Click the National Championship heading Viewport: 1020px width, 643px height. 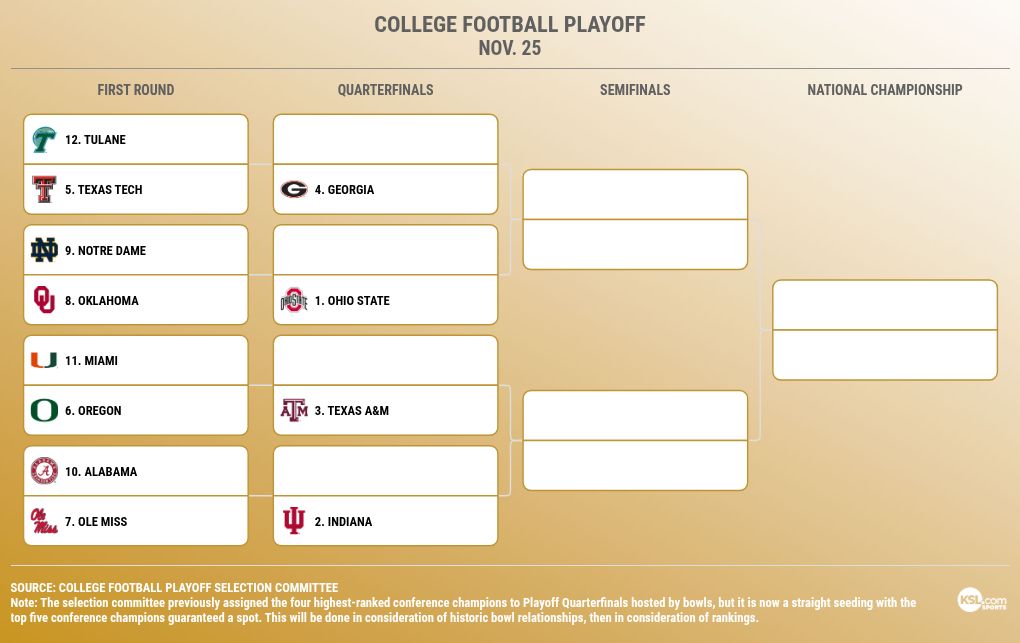[x=885, y=90]
